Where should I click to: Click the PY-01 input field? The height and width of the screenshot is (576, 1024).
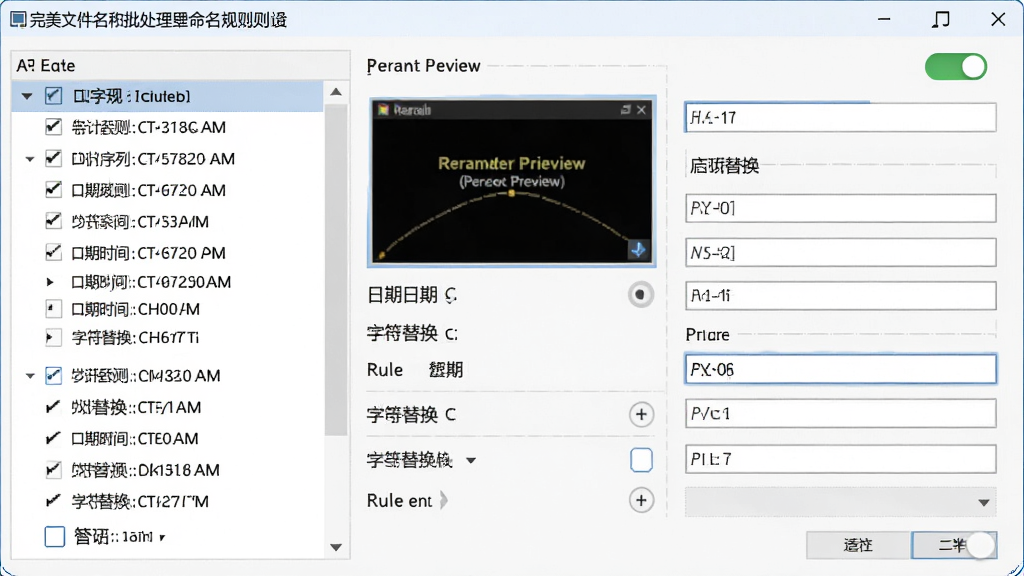(840, 208)
